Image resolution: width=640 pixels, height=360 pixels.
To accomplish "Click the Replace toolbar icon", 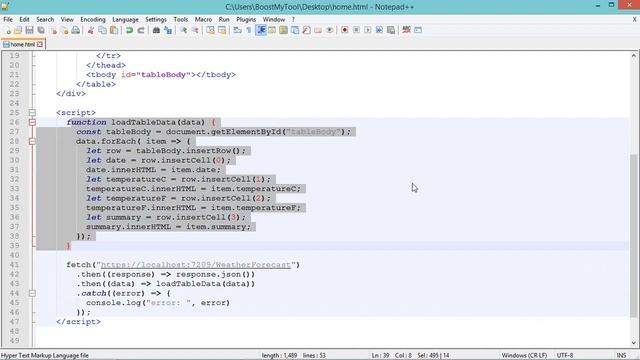I will click(x=168, y=30).
